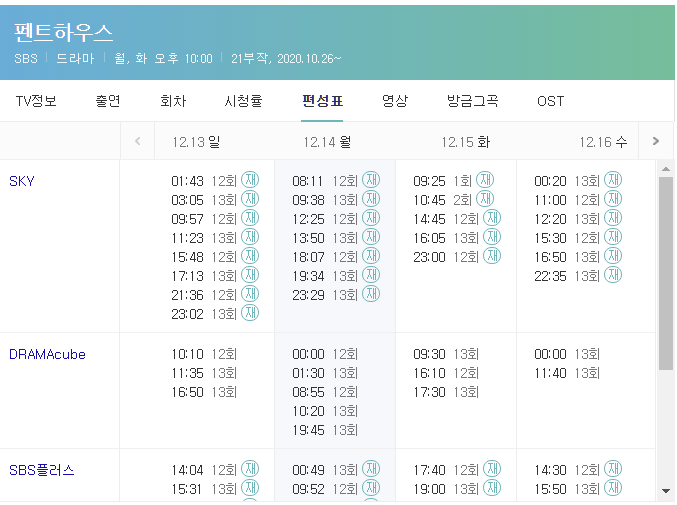Click rerun badge next to SKY 12.14 09:38

[370, 199]
